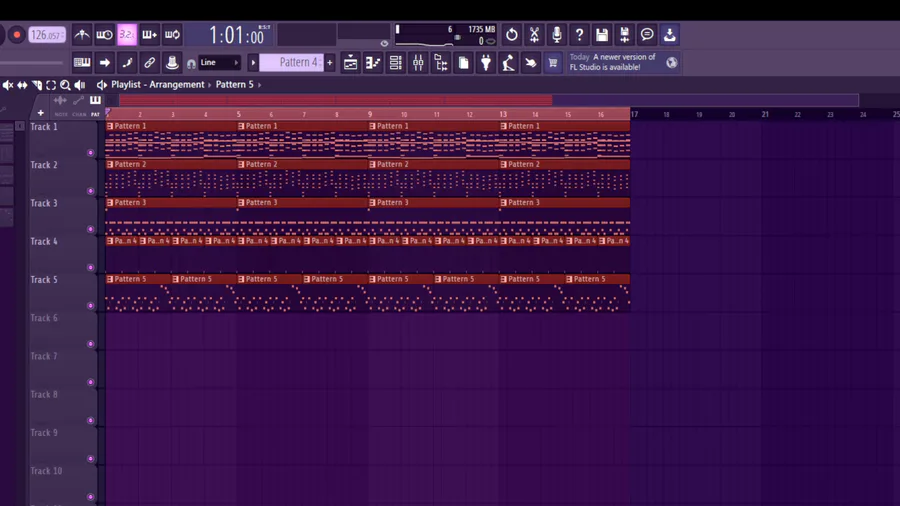Screen dimensions: 900x506
Task: Toggle auto-scroll arrow icon
Action: (x=104, y=63)
